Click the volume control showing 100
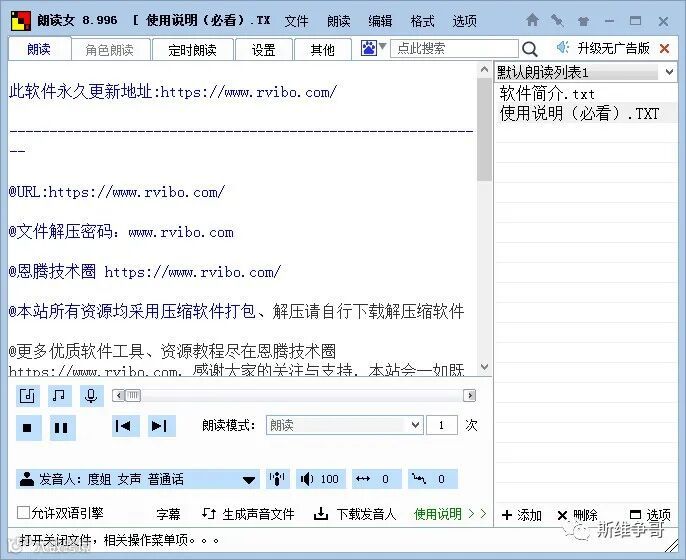 [320, 479]
